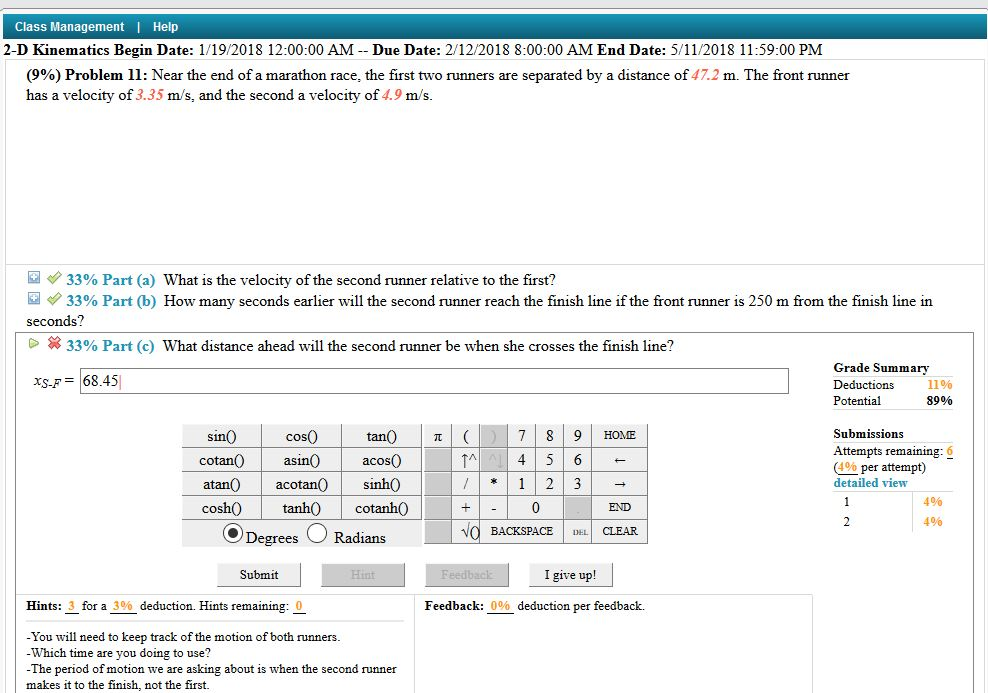Submit the Part (c) answer
The width and height of the screenshot is (988, 693).
[258, 574]
